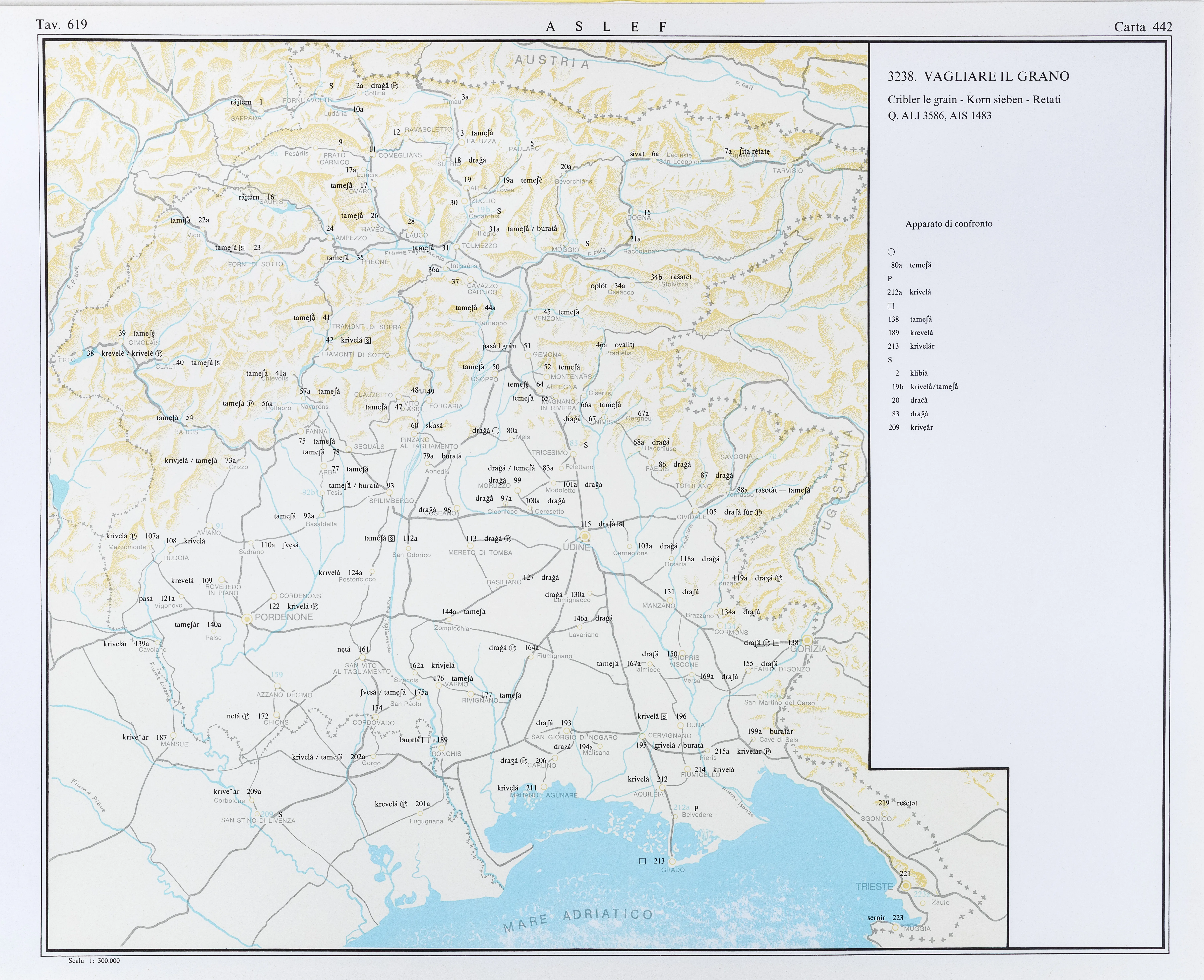This screenshot has width=1204, height=980.
Task: Click the Tav. 619 label
Action: pos(62,24)
